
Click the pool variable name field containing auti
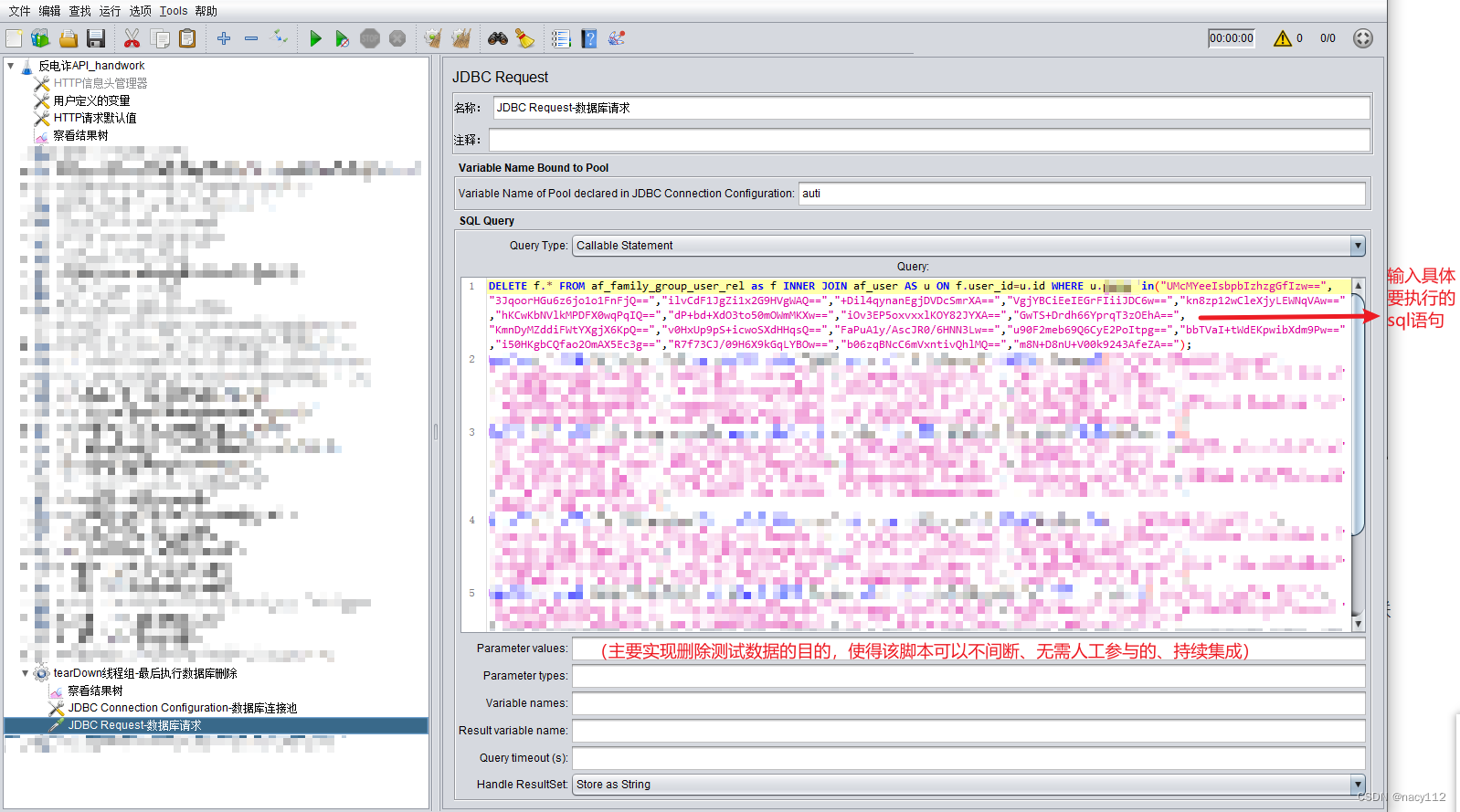1082,194
